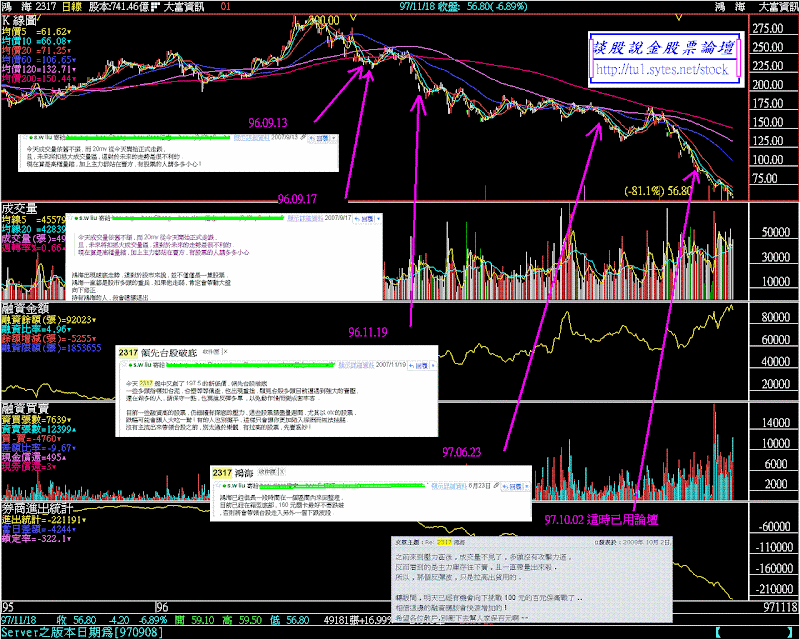800x640 pixels.
Task: Click the 均價20 =71.25 indicator
Action: pos(36,50)
